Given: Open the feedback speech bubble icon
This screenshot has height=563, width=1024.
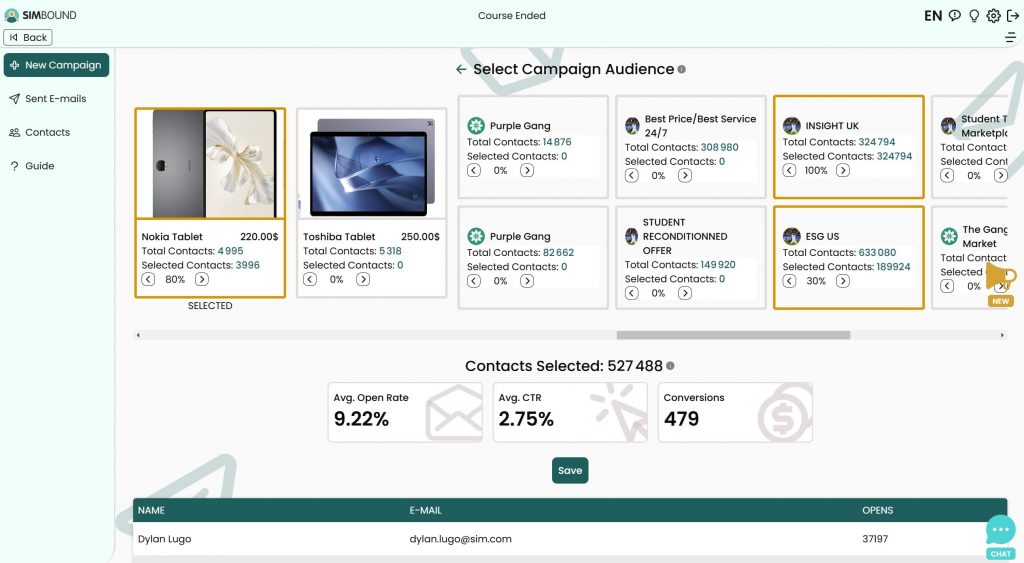Looking at the screenshot, I should (955, 16).
